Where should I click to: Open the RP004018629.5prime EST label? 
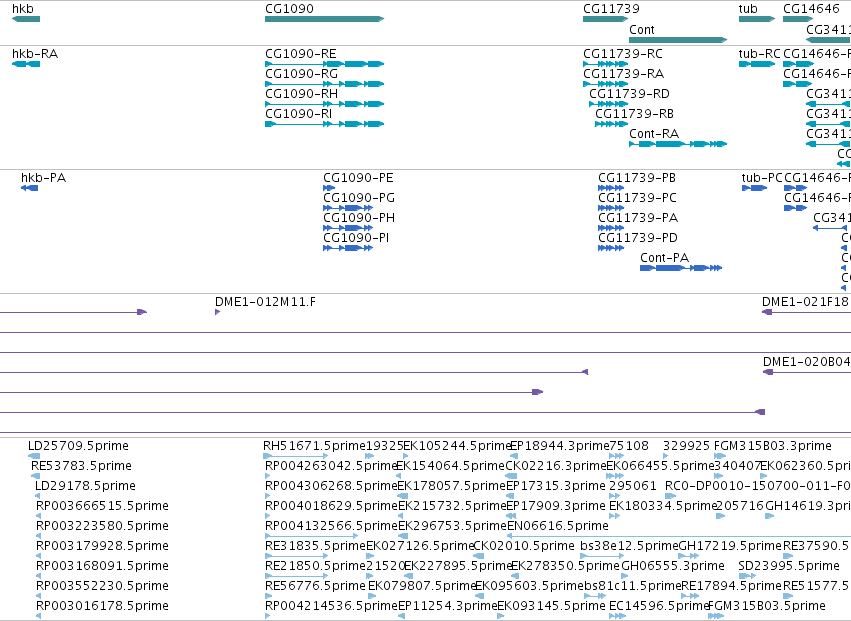coord(332,506)
